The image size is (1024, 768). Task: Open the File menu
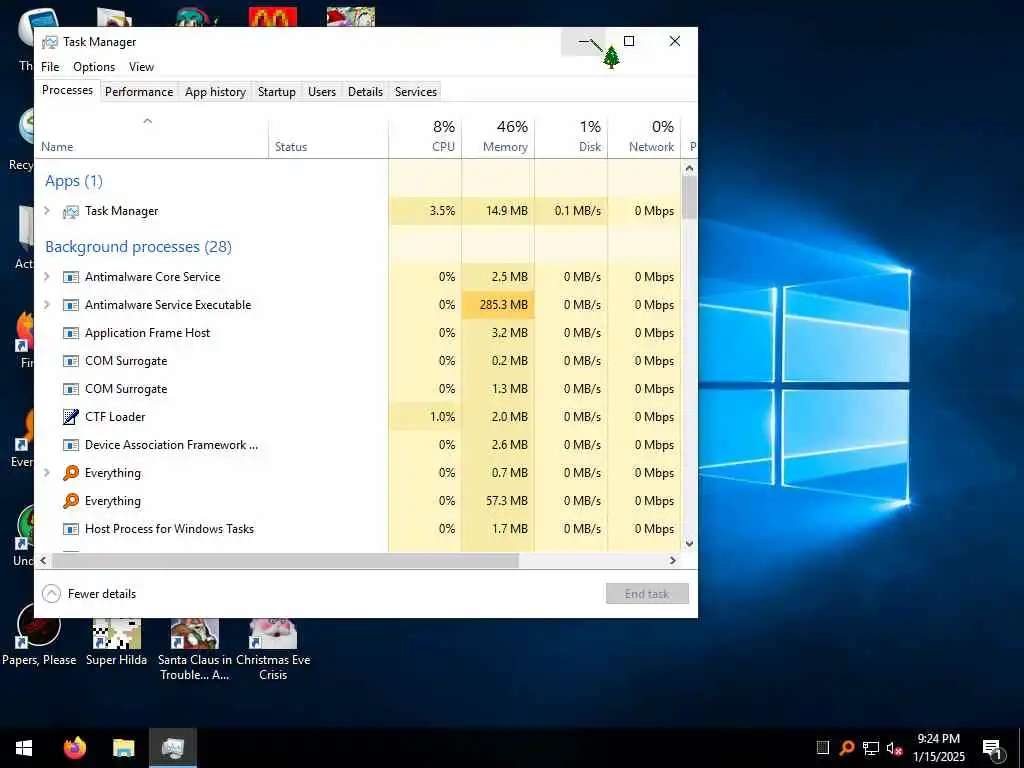point(50,67)
